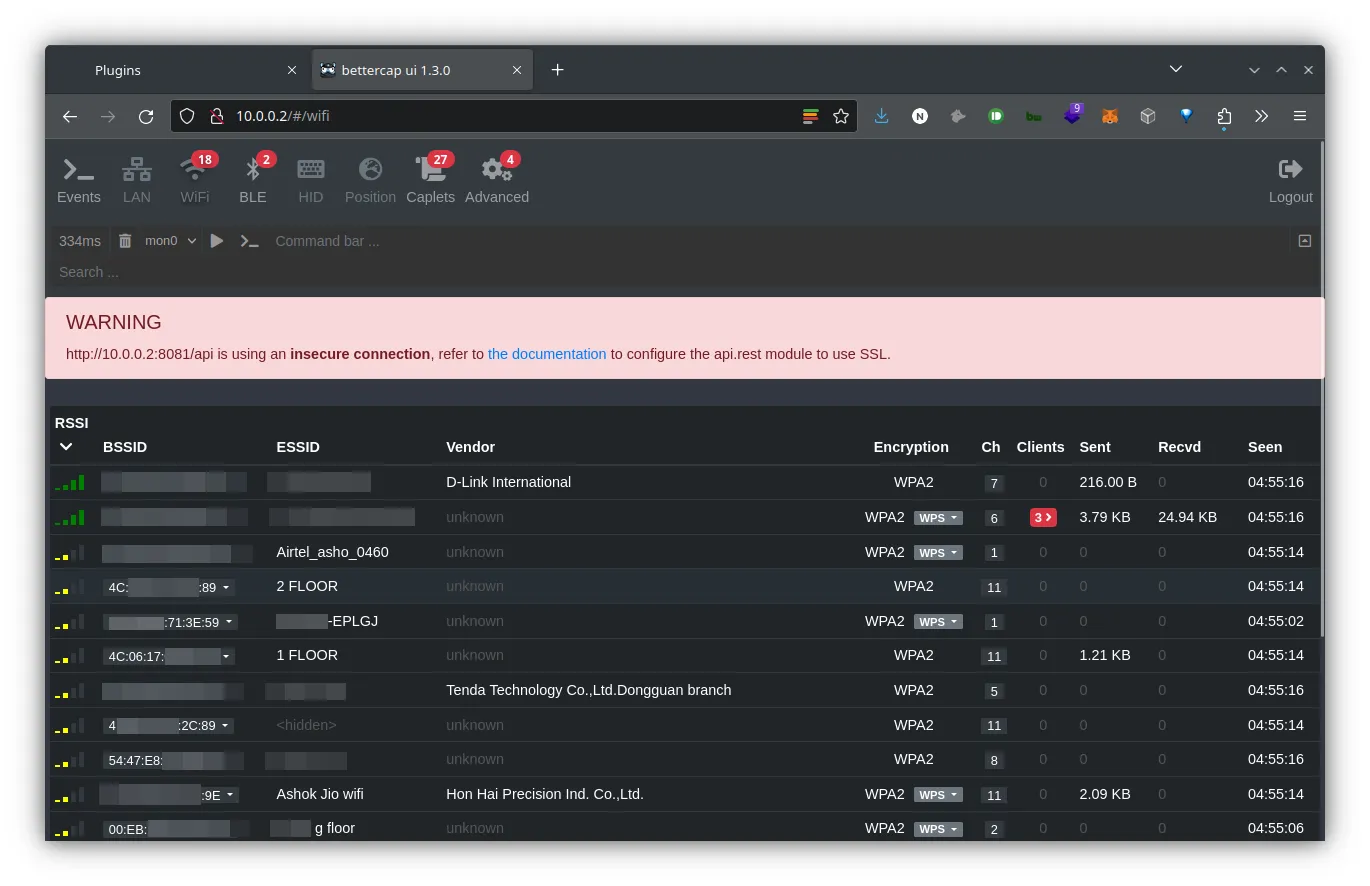Open BSSID dropdown for 1 FLOOR

click(169, 656)
